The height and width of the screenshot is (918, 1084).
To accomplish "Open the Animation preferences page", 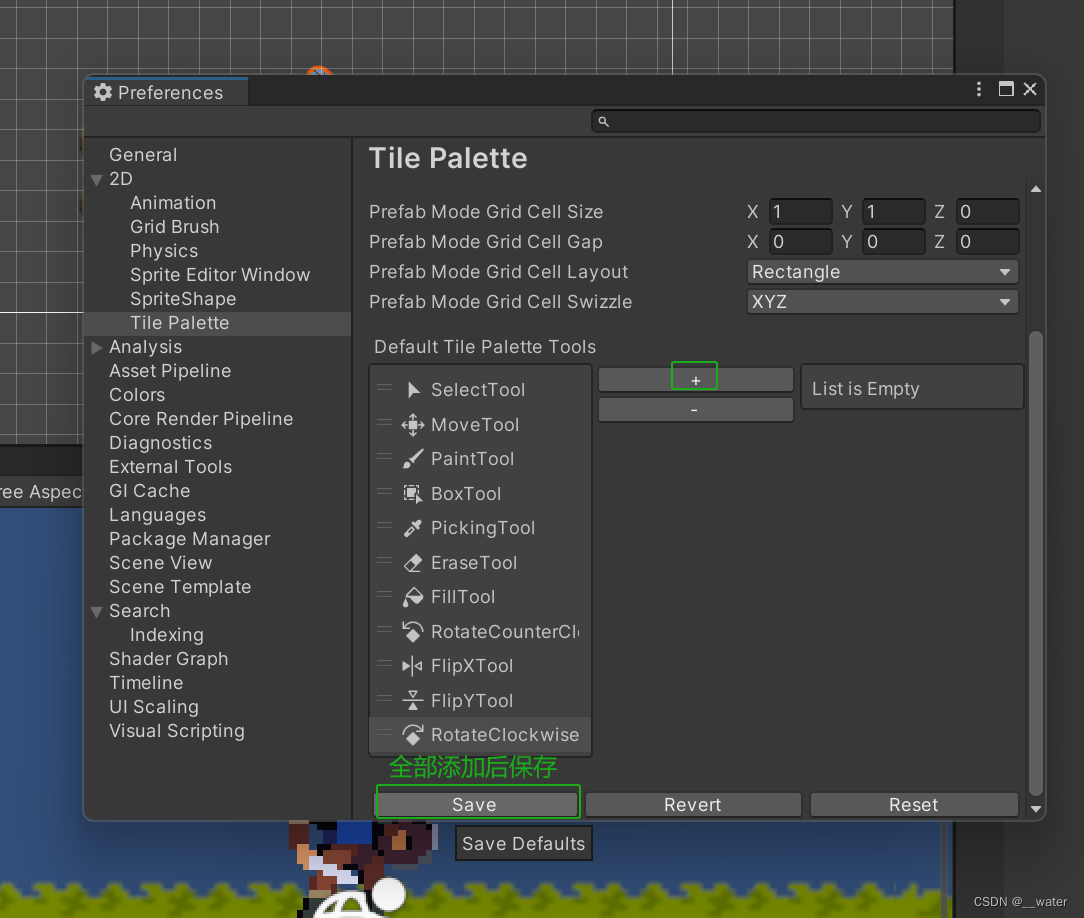I will click(x=173, y=203).
